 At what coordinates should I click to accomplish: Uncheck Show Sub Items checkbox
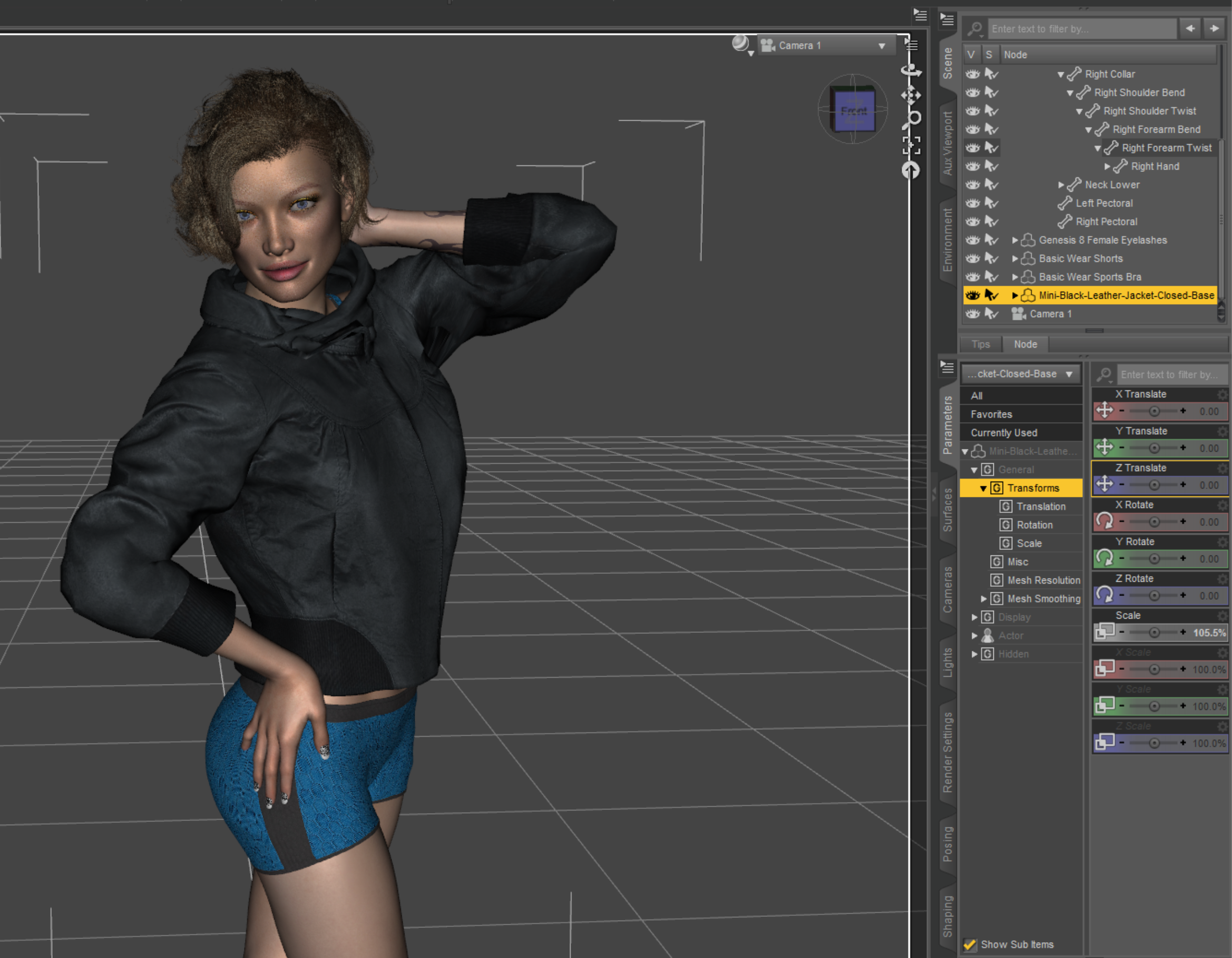[970, 944]
